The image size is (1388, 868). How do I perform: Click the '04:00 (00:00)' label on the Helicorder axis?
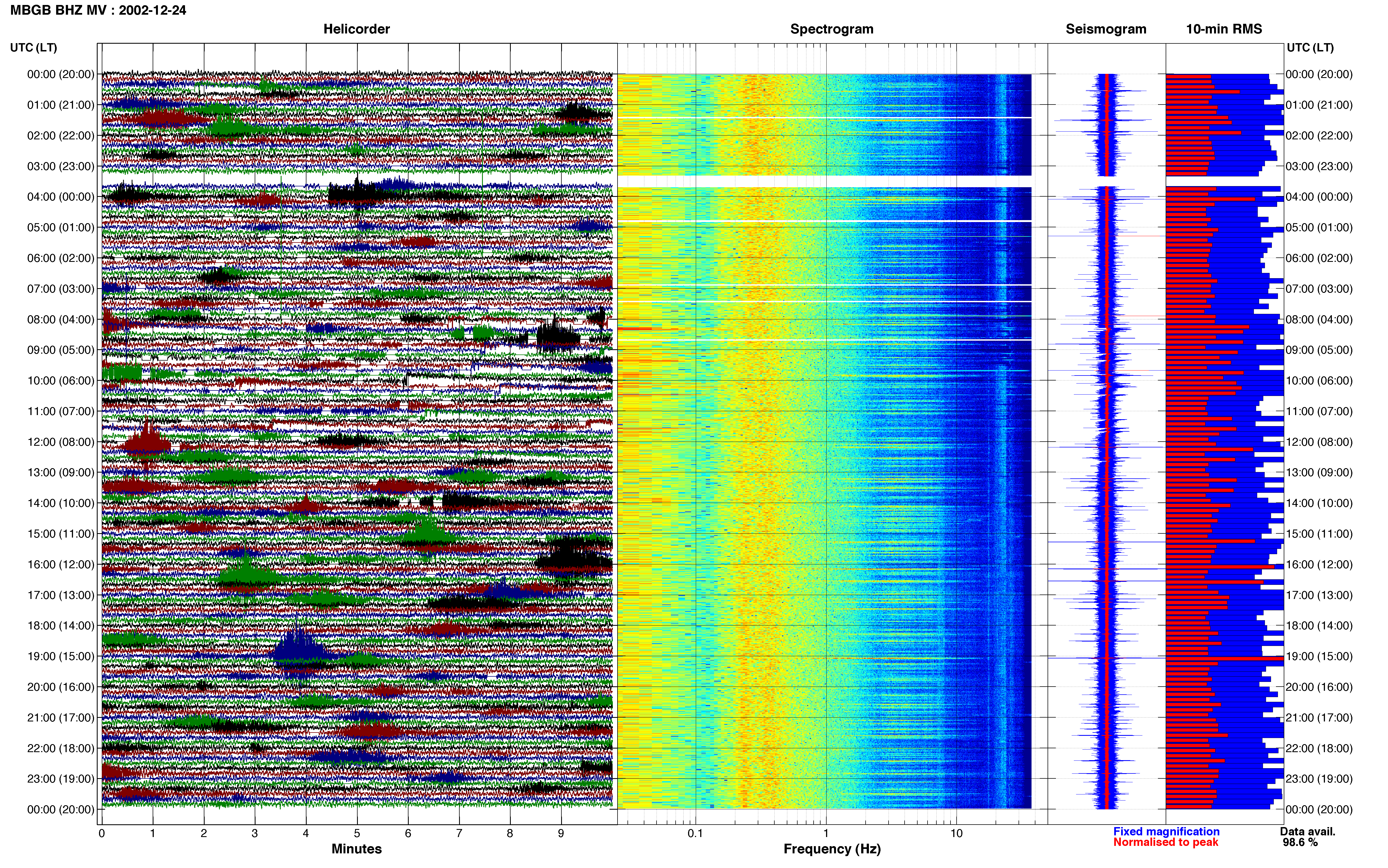(61, 197)
